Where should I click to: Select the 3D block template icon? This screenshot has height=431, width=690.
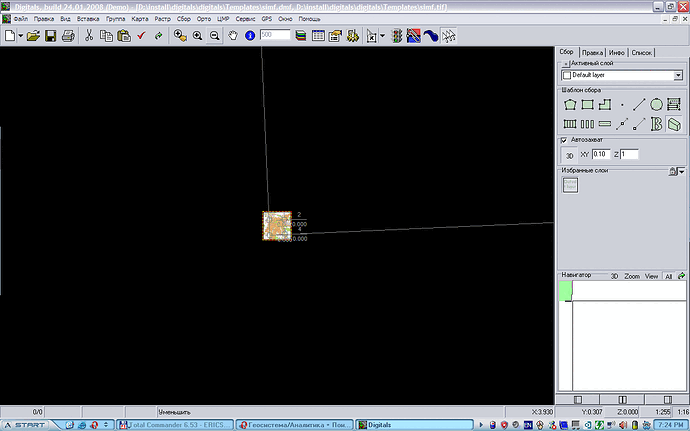coord(674,124)
